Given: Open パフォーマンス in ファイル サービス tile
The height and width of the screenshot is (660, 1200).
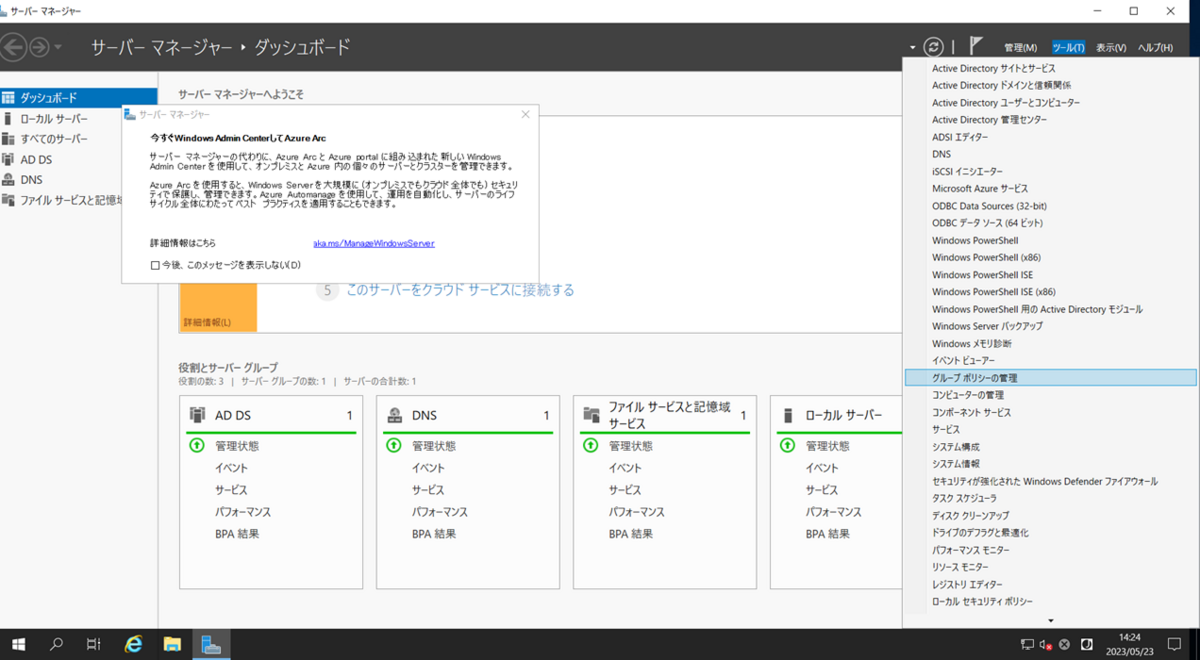Looking at the screenshot, I should 636,512.
